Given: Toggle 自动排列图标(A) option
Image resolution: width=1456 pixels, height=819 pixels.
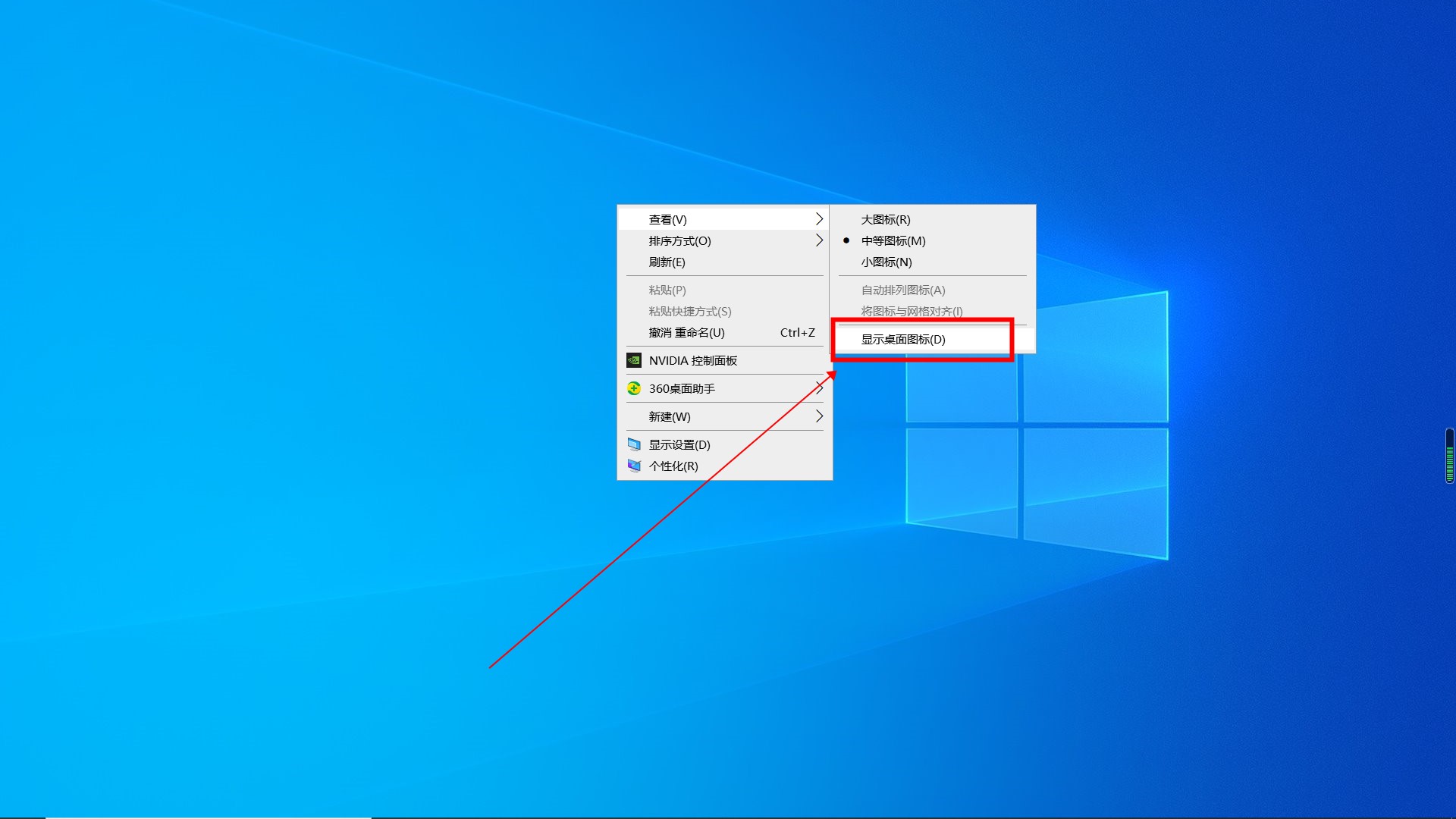Looking at the screenshot, I should click(x=902, y=290).
